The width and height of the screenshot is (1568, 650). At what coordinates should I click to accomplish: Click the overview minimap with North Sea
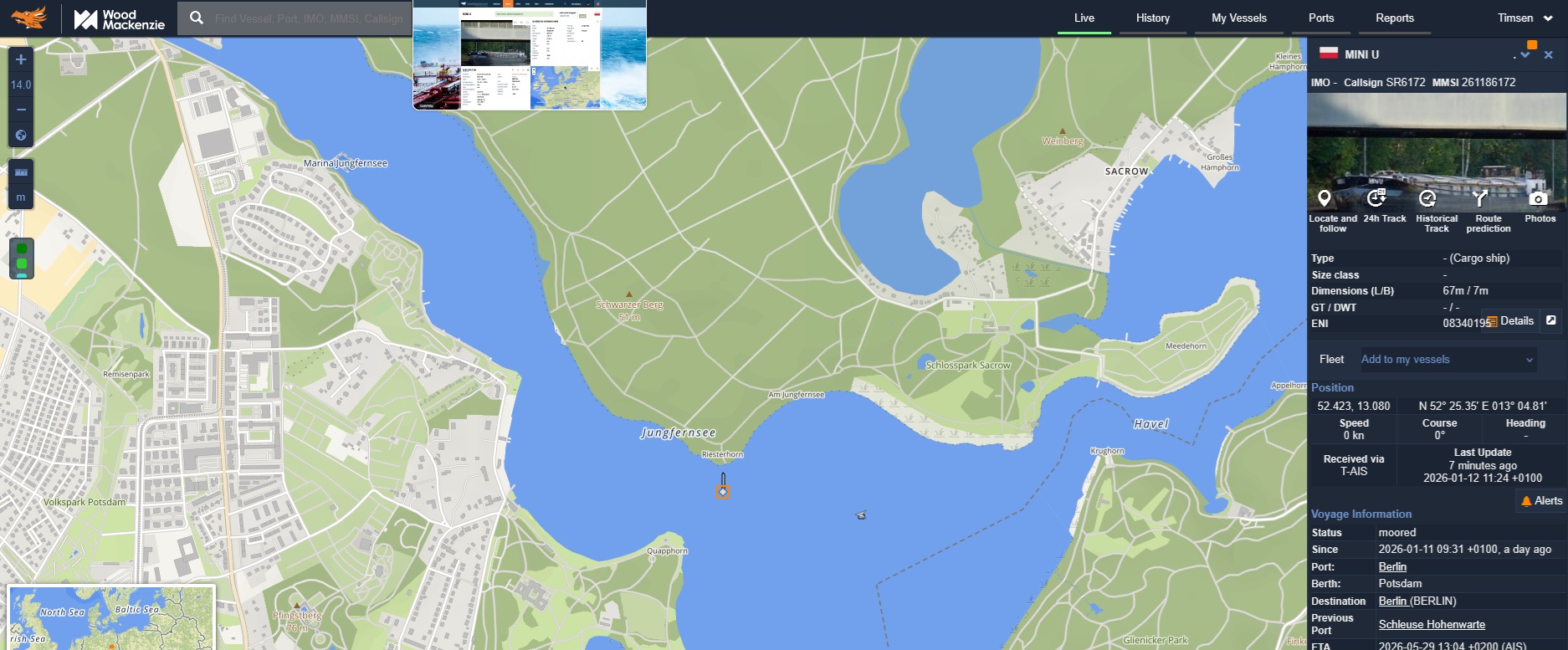pos(111,618)
